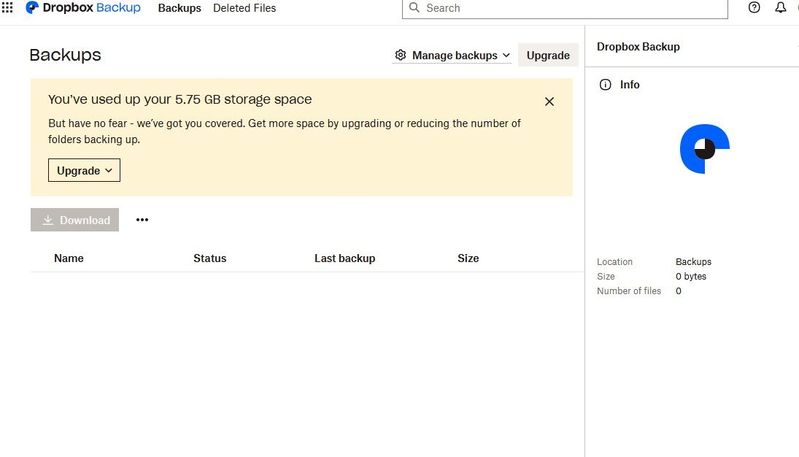Open the Upgrade dropdown in yellow banner
The width and height of the screenshot is (799, 457).
pos(84,171)
